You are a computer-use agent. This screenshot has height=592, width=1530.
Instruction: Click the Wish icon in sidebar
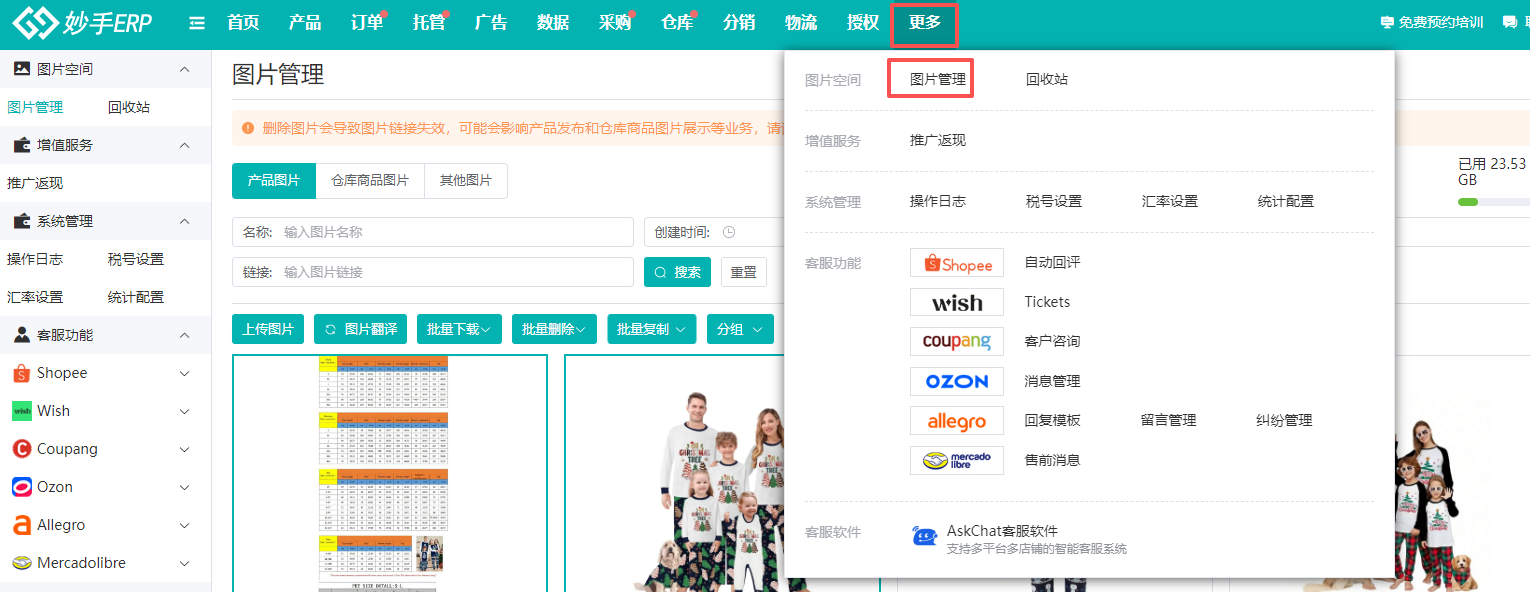point(21,411)
